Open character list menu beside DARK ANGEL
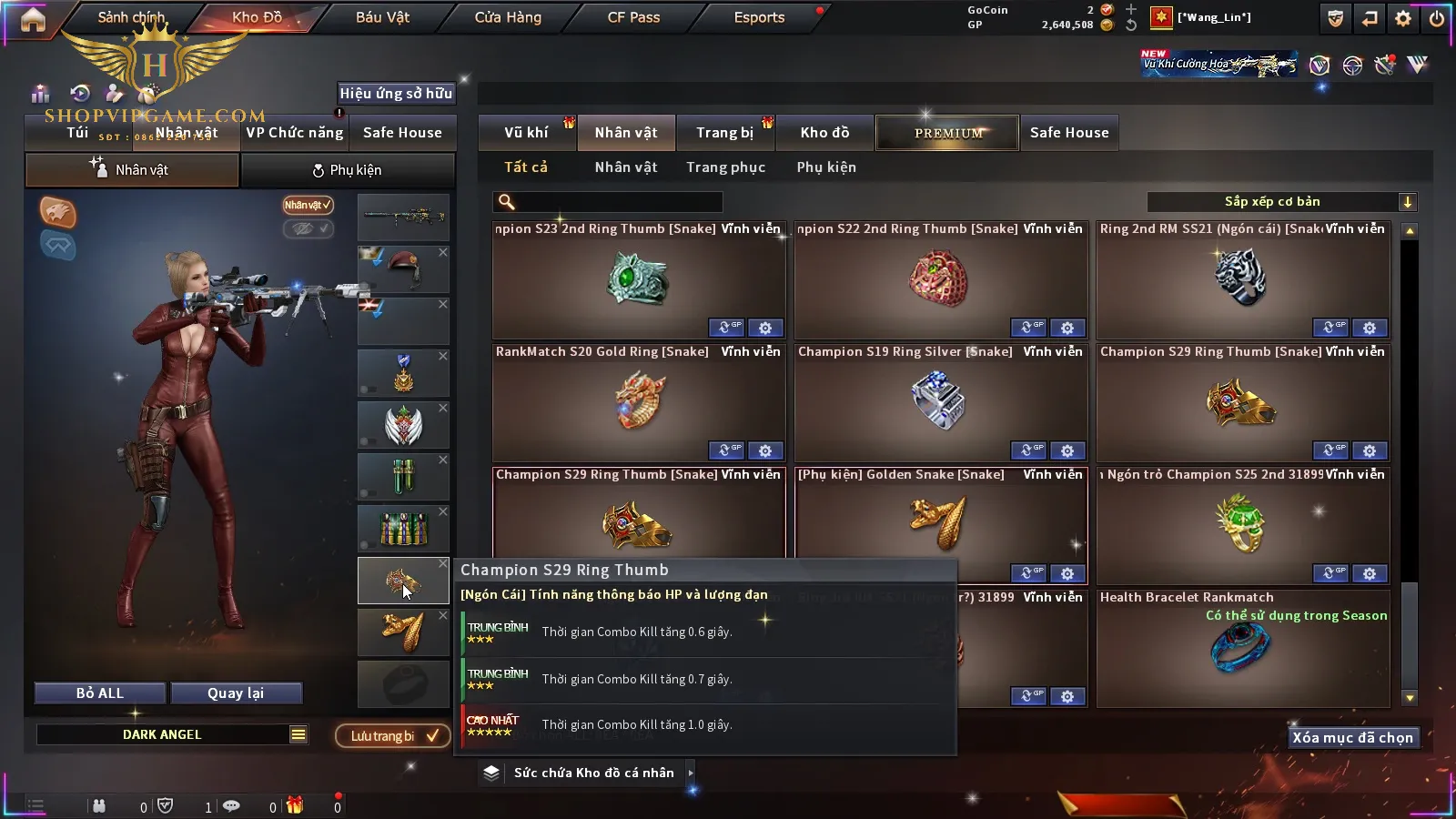 (x=298, y=734)
